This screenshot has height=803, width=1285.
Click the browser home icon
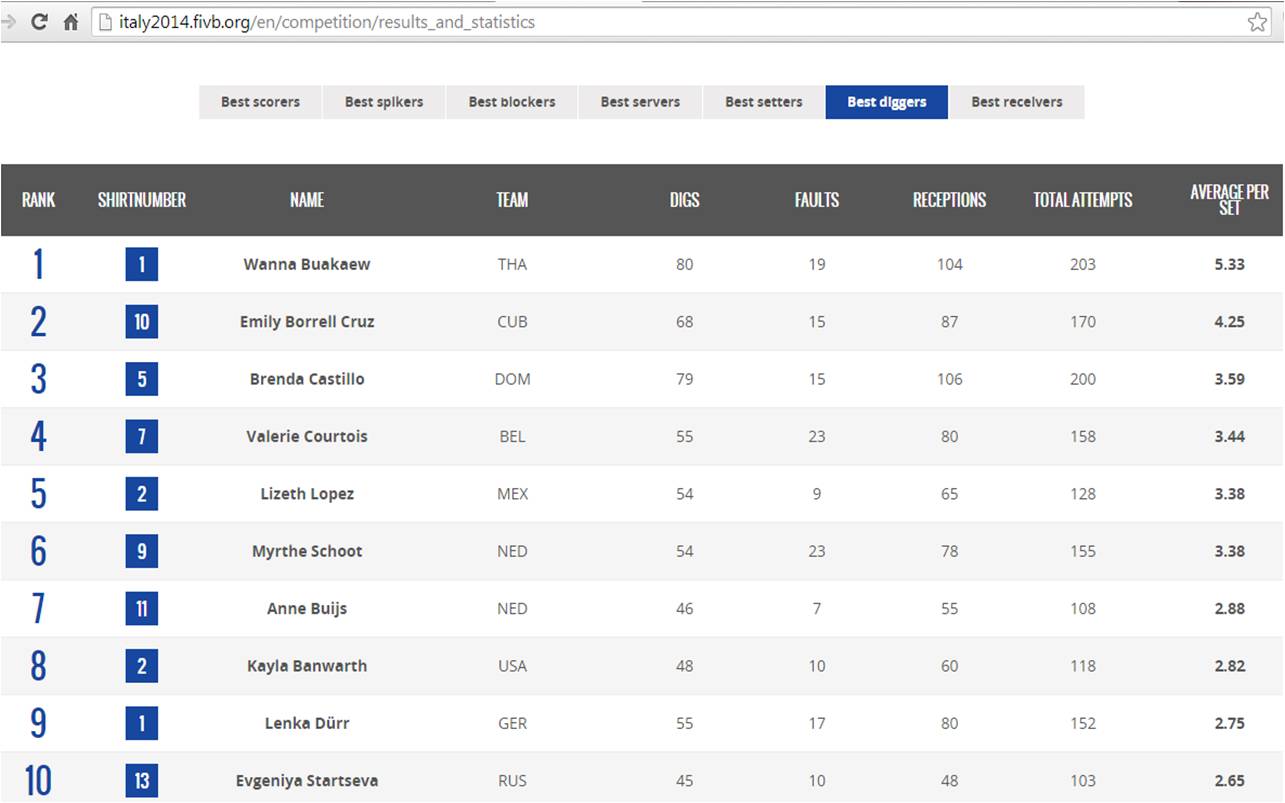(70, 21)
